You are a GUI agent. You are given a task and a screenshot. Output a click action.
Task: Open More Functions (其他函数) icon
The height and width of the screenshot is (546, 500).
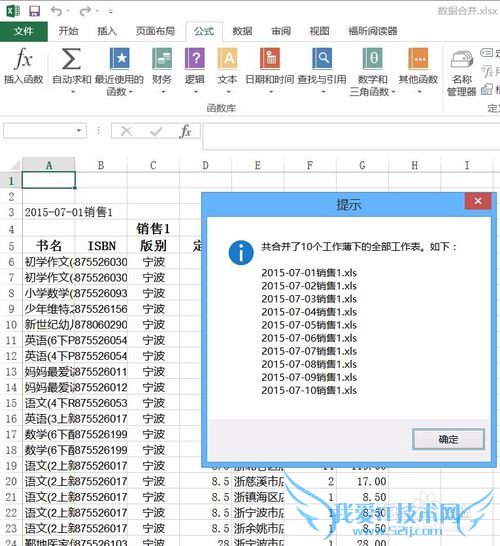418,58
